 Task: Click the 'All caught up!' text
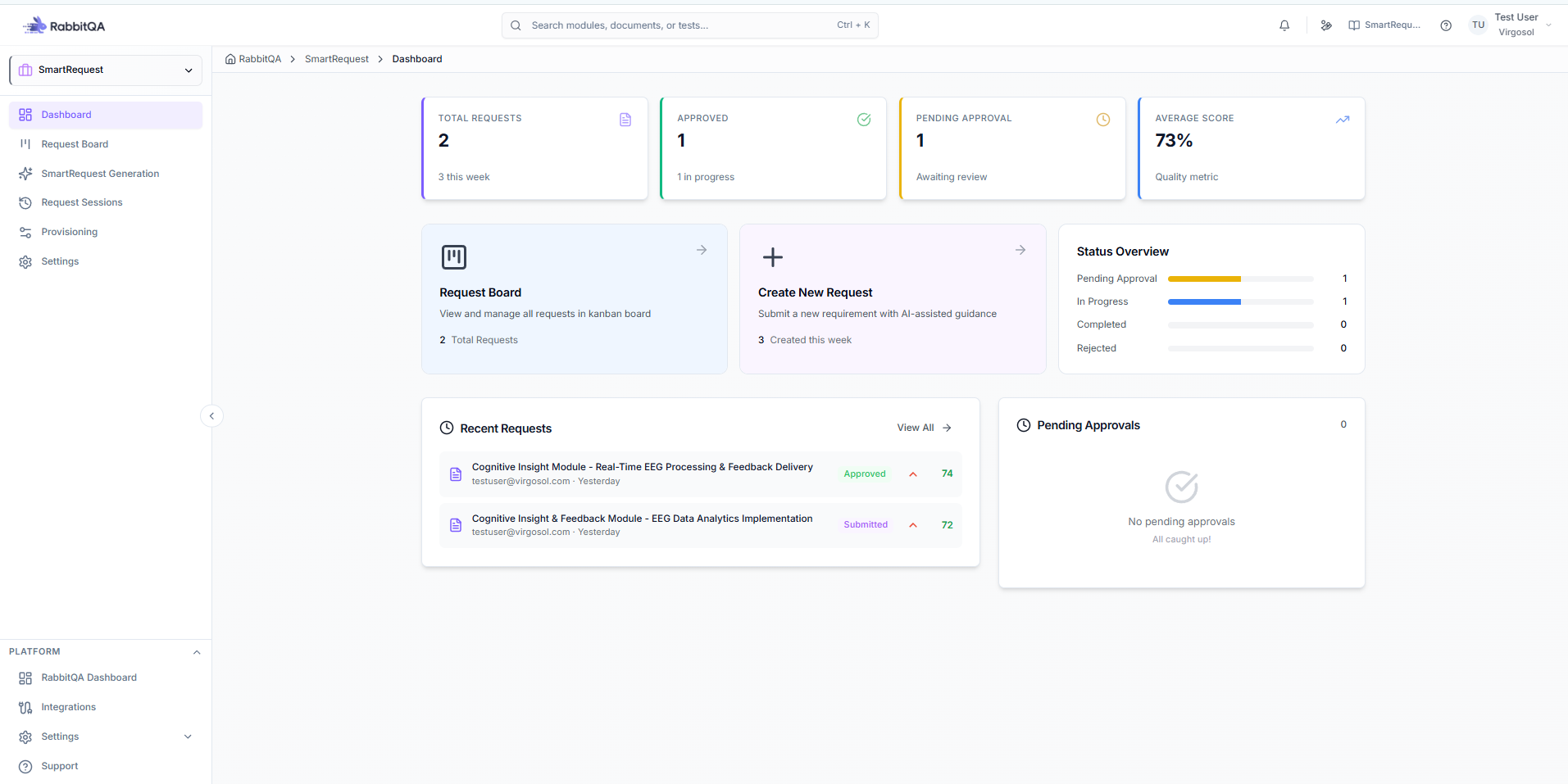click(x=1182, y=539)
